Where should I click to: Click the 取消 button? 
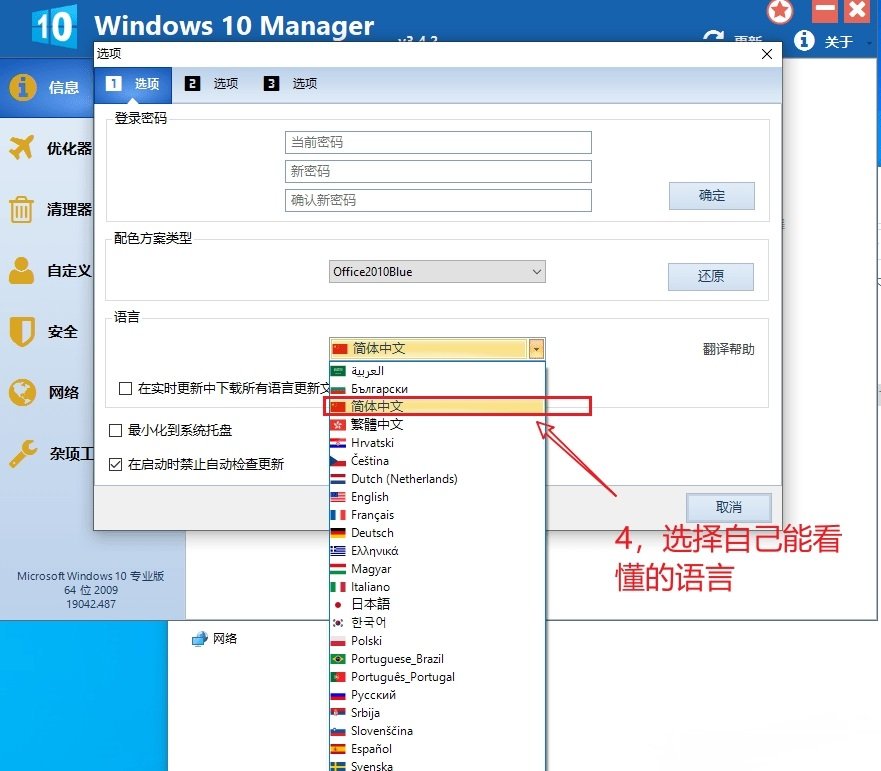tap(729, 507)
